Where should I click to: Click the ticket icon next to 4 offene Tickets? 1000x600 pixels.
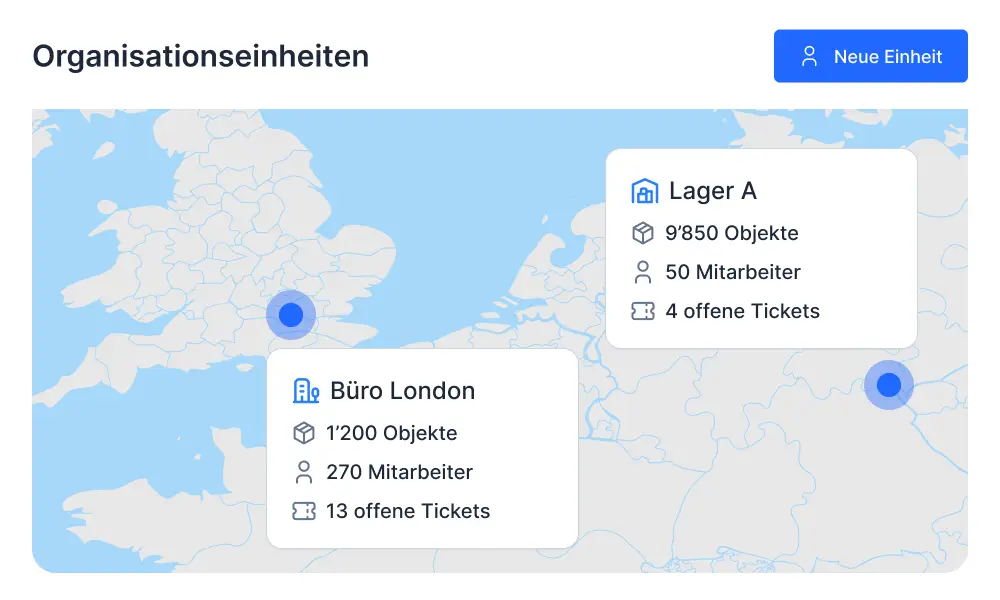643,311
